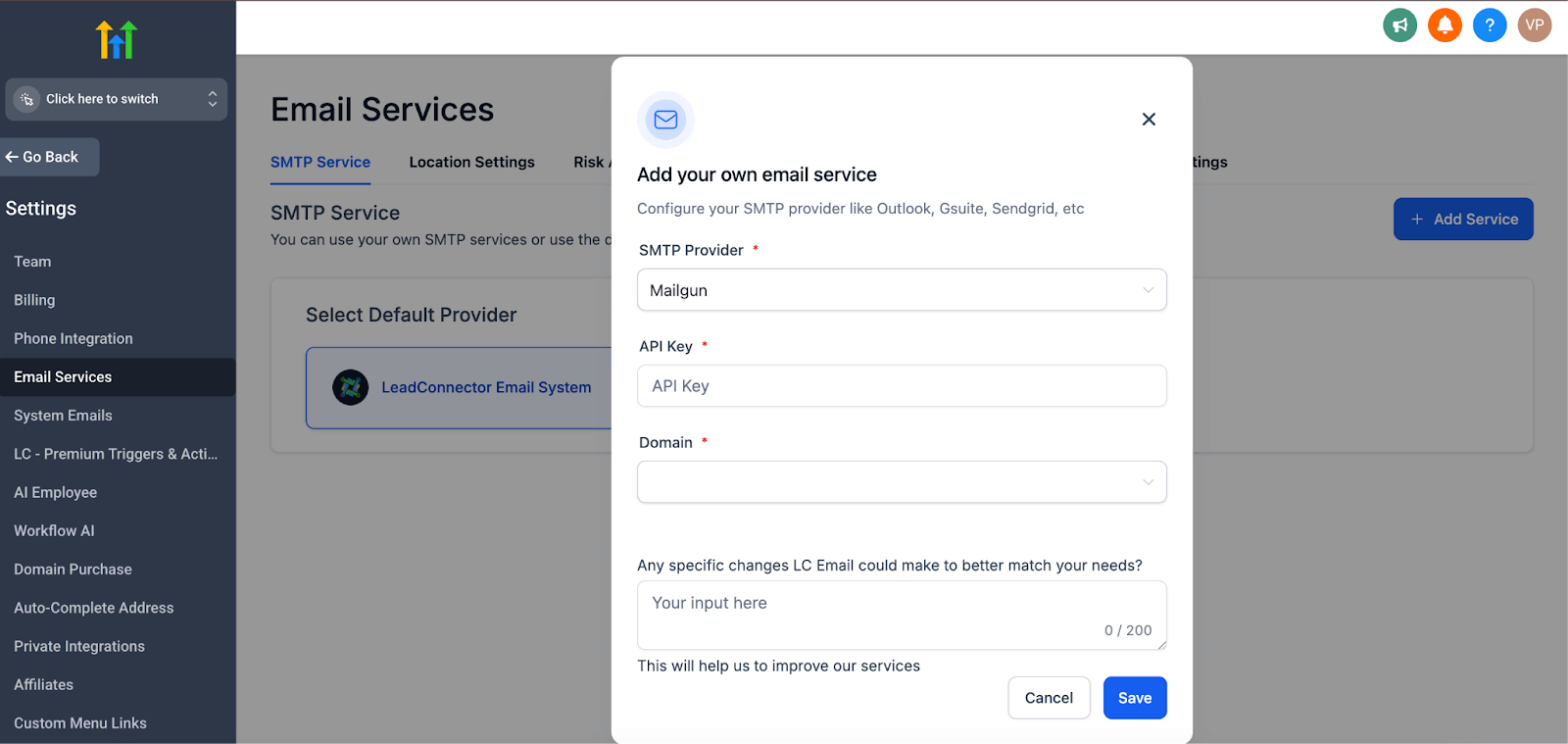Select the SMTP Service tab
Image resolution: width=1568 pixels, height=744 pixels.
point(320,162)
